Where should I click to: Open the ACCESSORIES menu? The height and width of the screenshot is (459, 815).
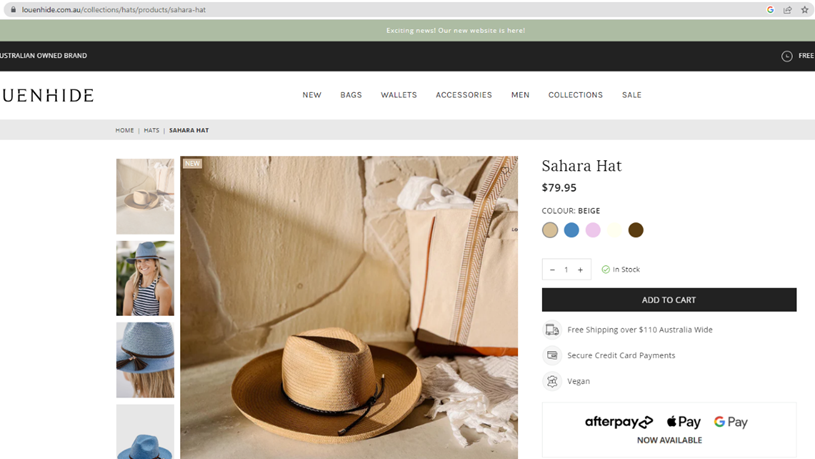pyautogui.click(x=464, y=95)
